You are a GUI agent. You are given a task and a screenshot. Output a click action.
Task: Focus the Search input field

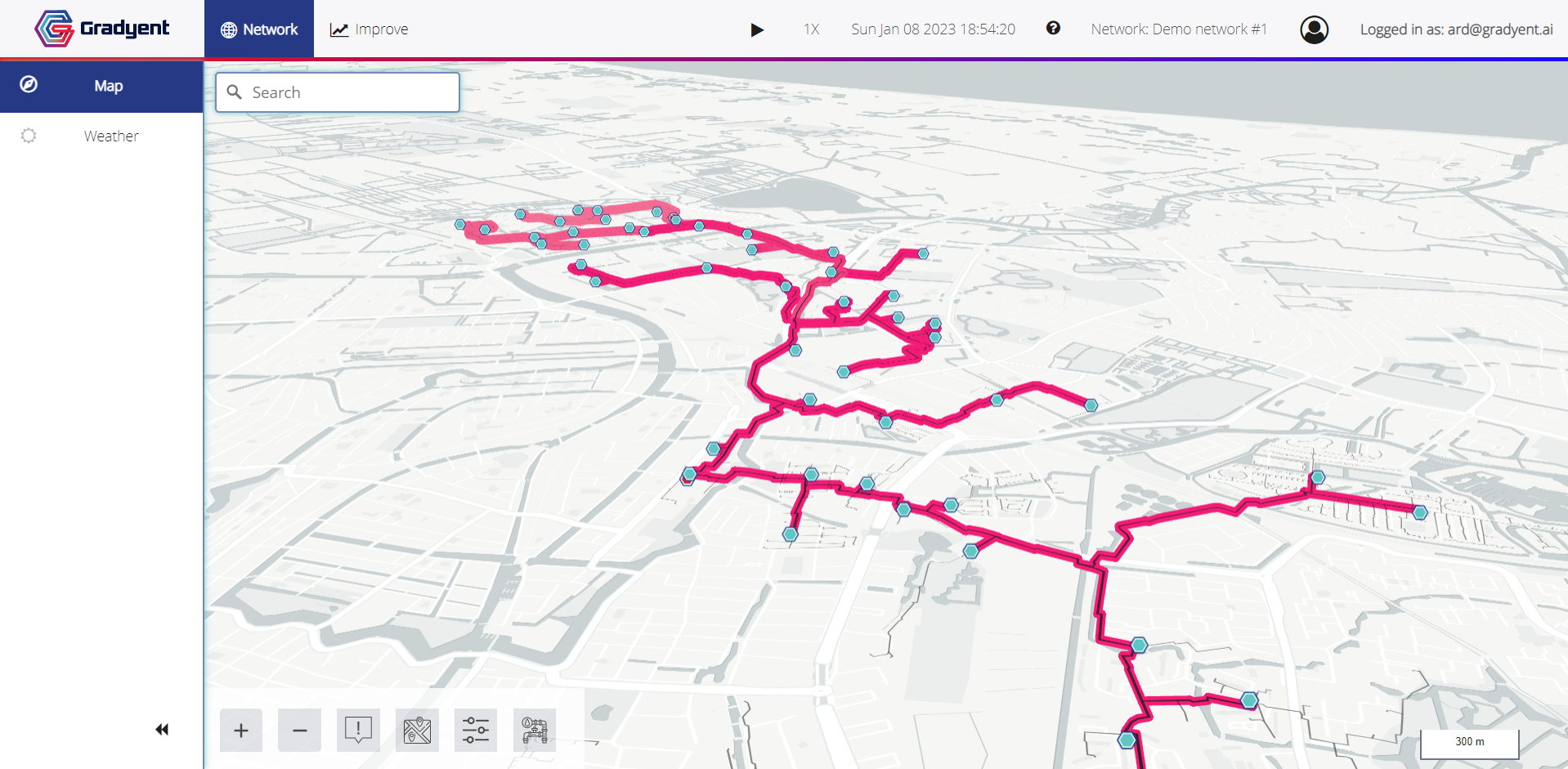338,92
